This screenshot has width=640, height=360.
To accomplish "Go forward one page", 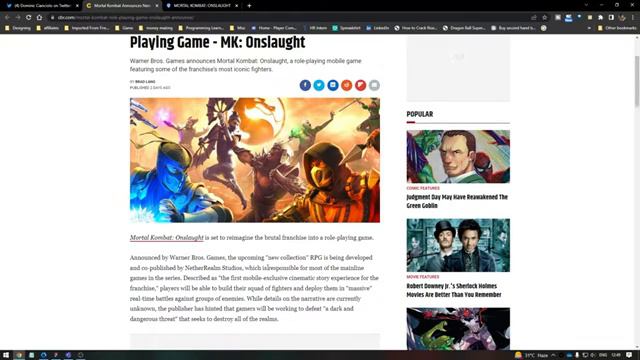I will [x=18, y=18].
